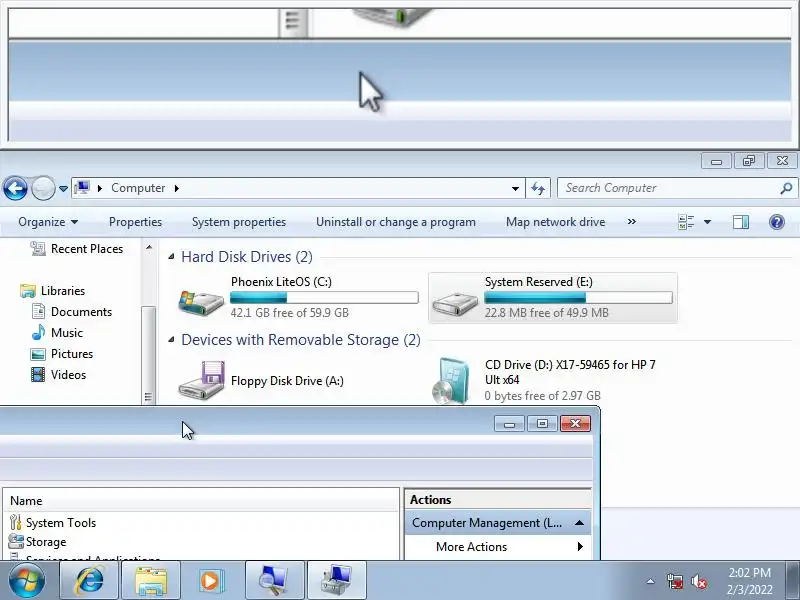Open the recent pages dropdown arrow
This screenshot has width=800, height=600.
point(63,188)
